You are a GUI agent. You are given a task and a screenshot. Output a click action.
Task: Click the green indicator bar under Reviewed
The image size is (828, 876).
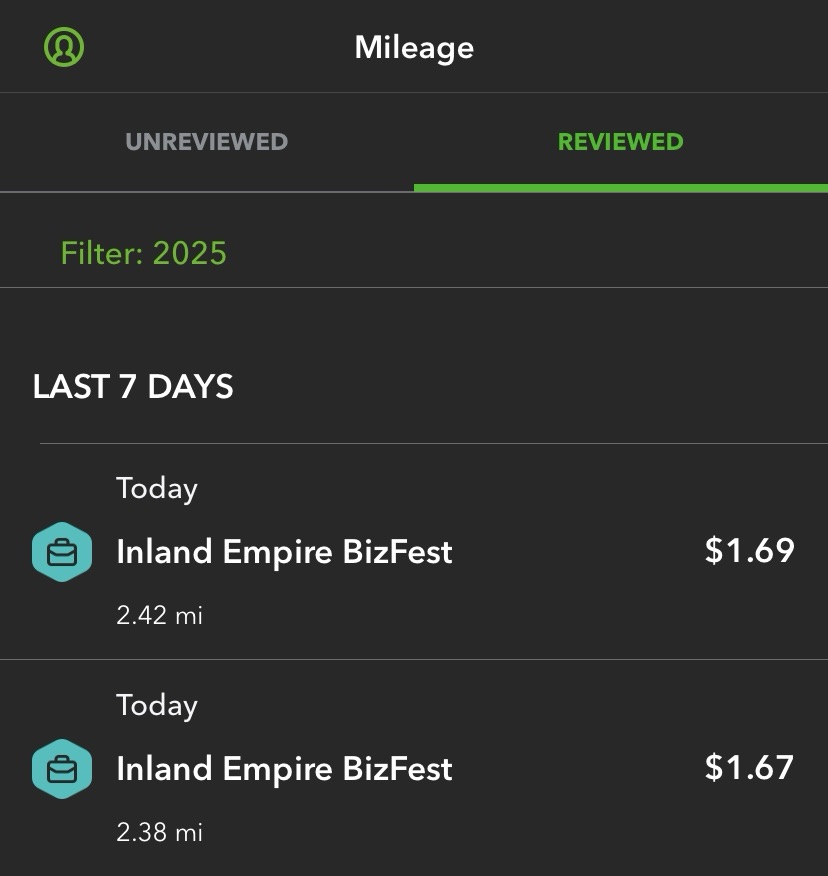[620, 188]
